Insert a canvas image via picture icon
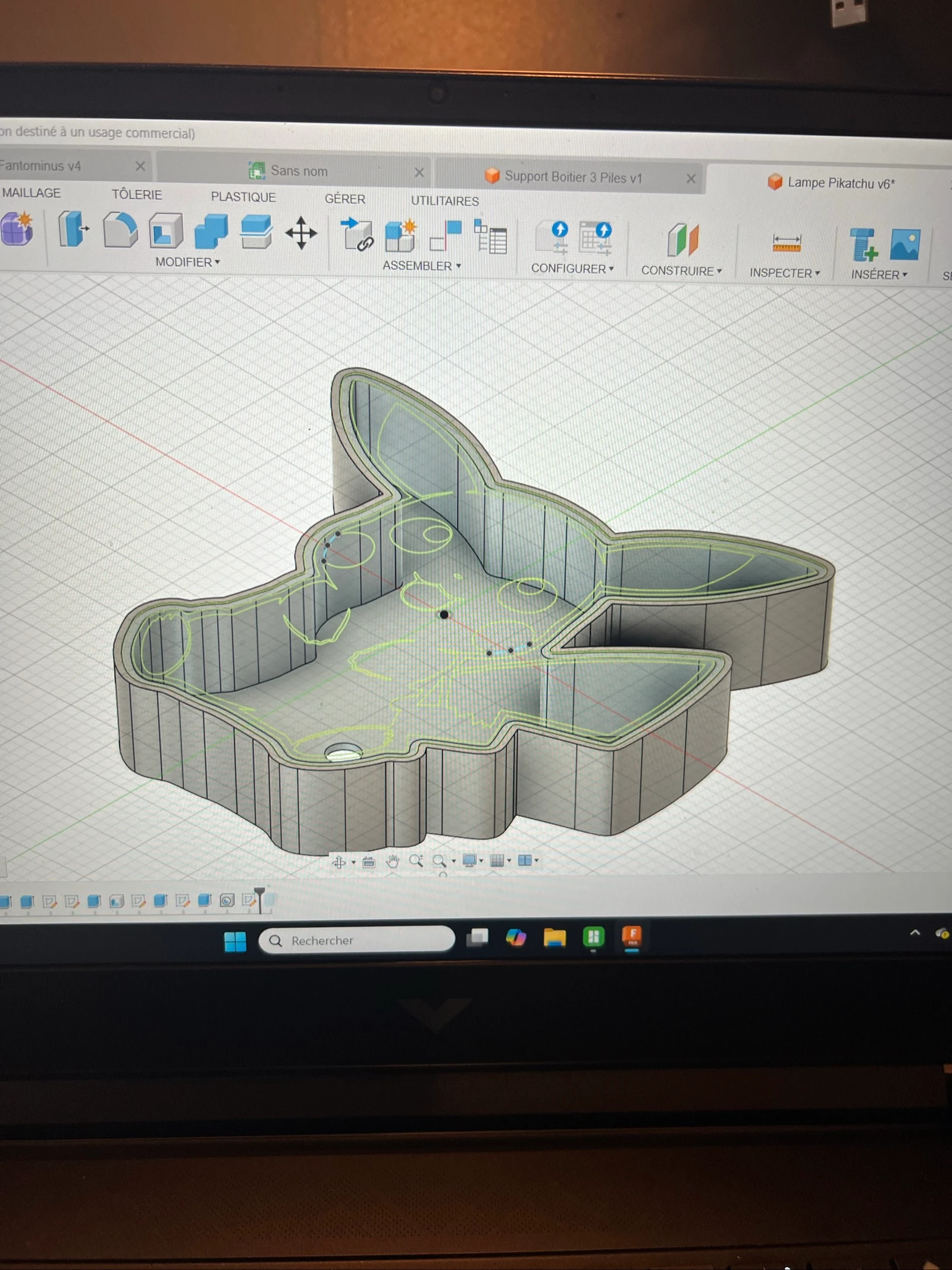952x1270 pixels. coord(905,245)
